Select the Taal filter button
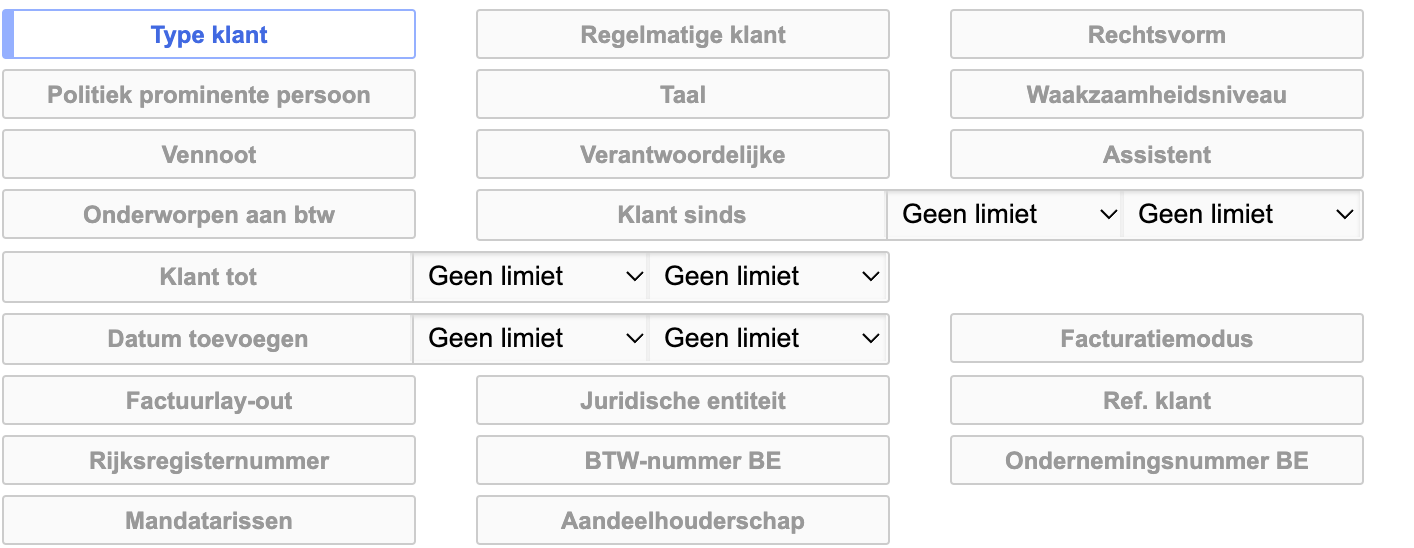 pyautogui.click(x=682, y=96)
